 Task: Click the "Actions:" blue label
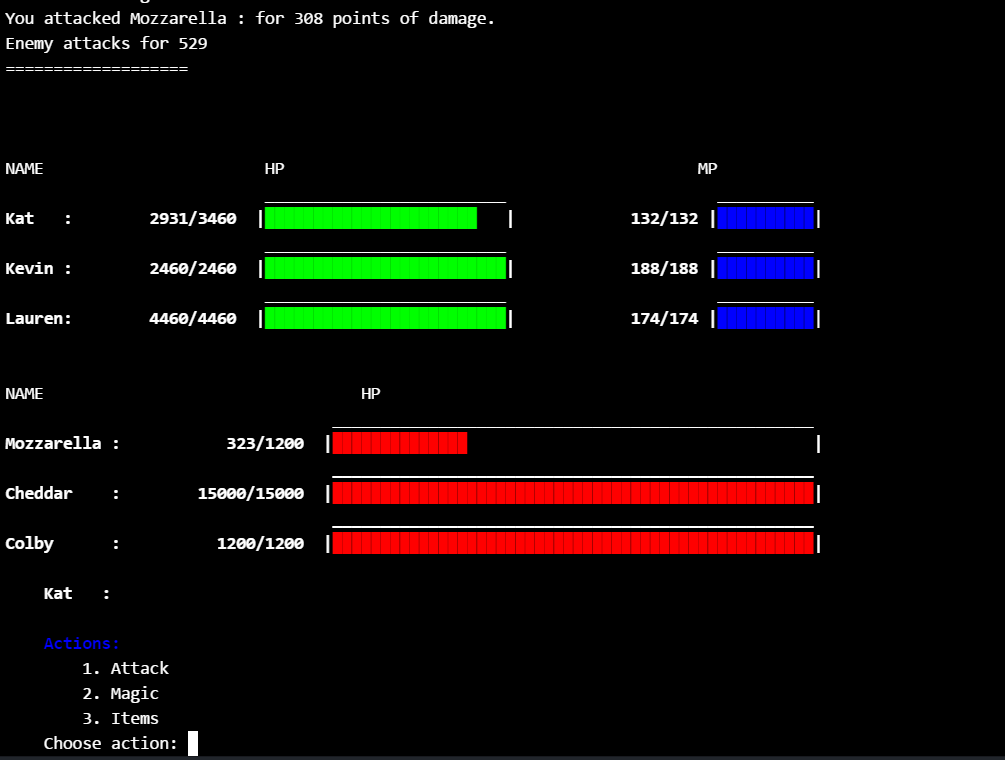[x=80, y=643]
